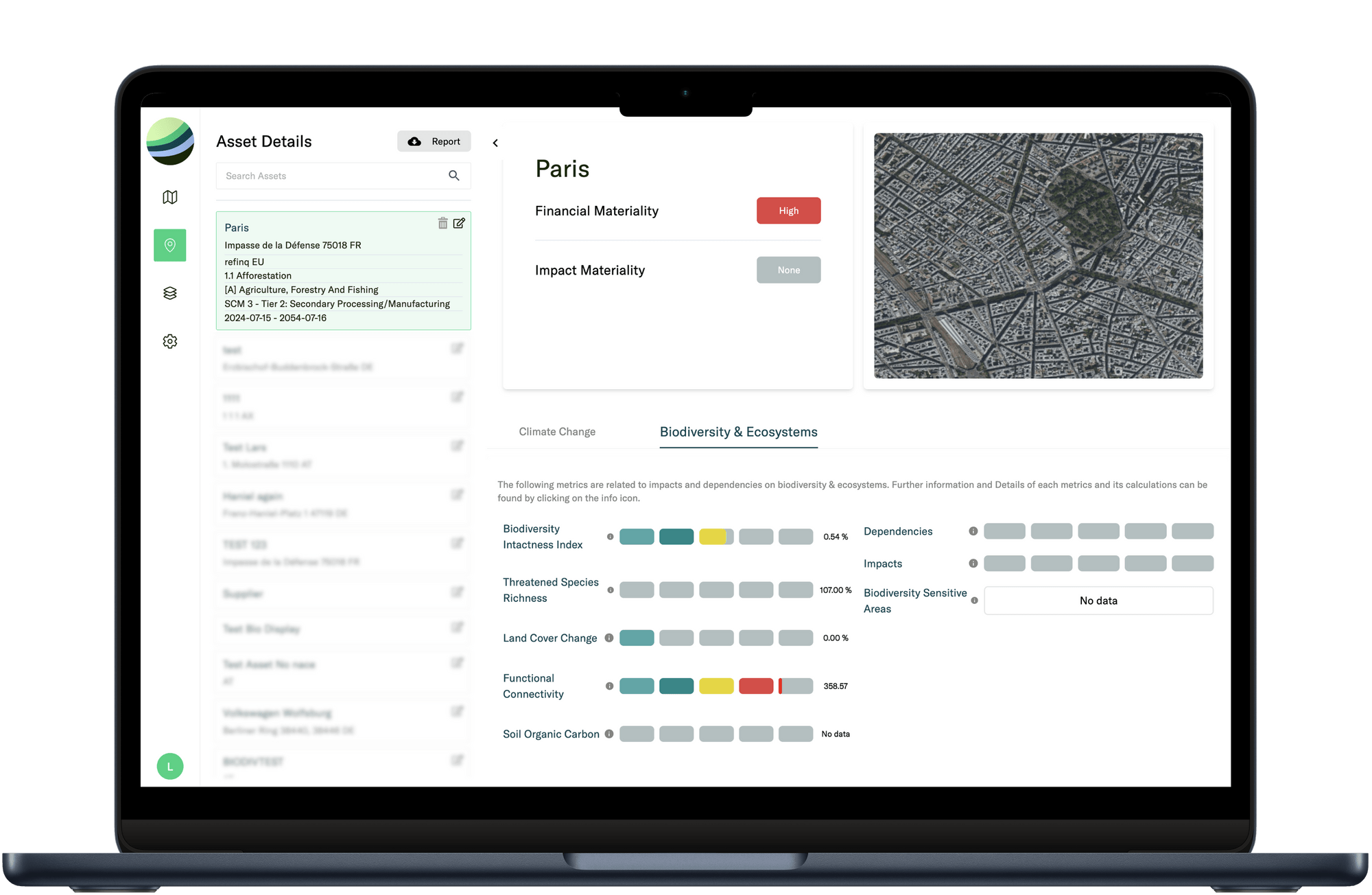Select the location pin sidebar icon
The height and width of the screenshot is (895, 1372).
(170, 245)
